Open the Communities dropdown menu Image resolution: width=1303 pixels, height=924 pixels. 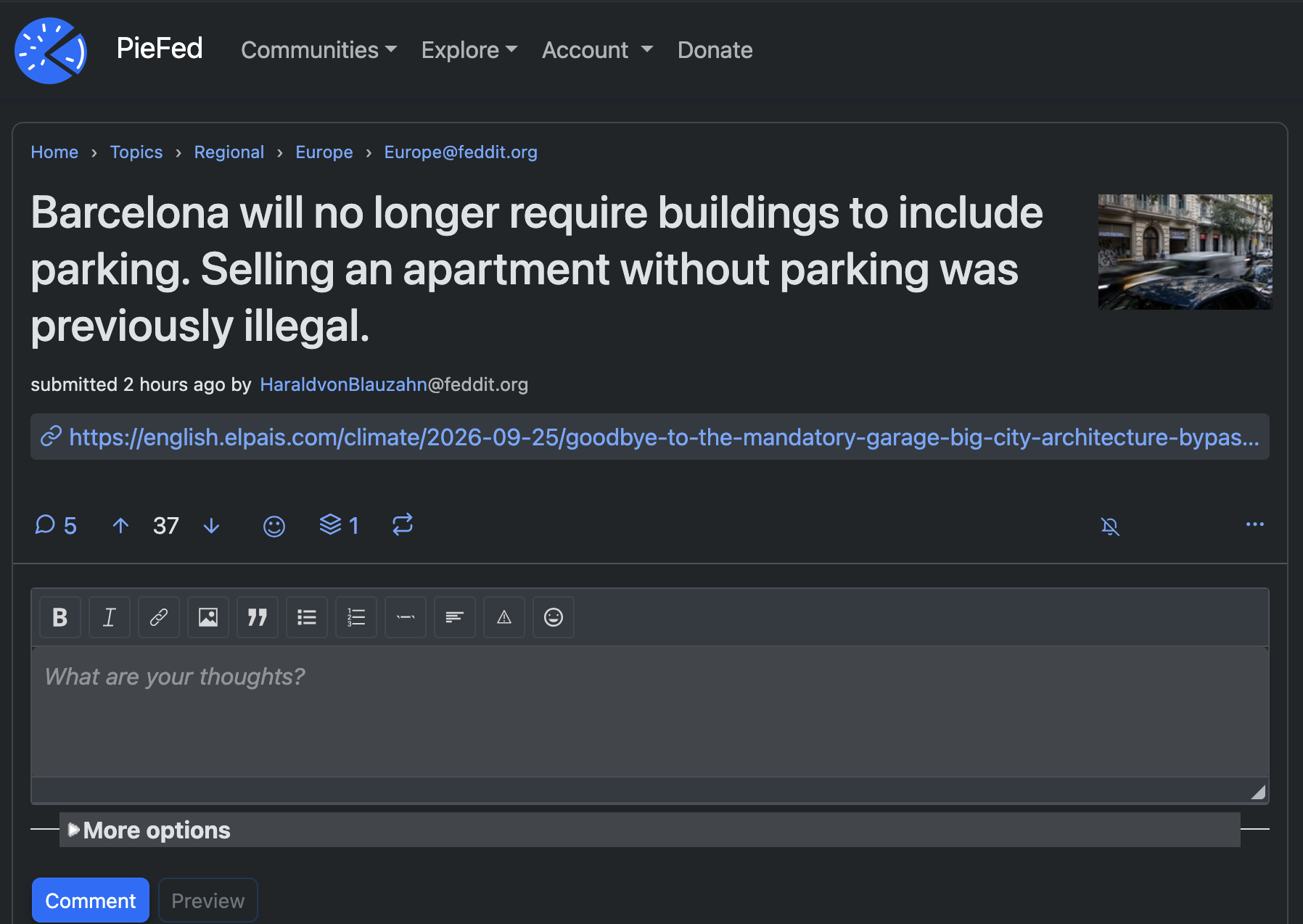point(318,50)
